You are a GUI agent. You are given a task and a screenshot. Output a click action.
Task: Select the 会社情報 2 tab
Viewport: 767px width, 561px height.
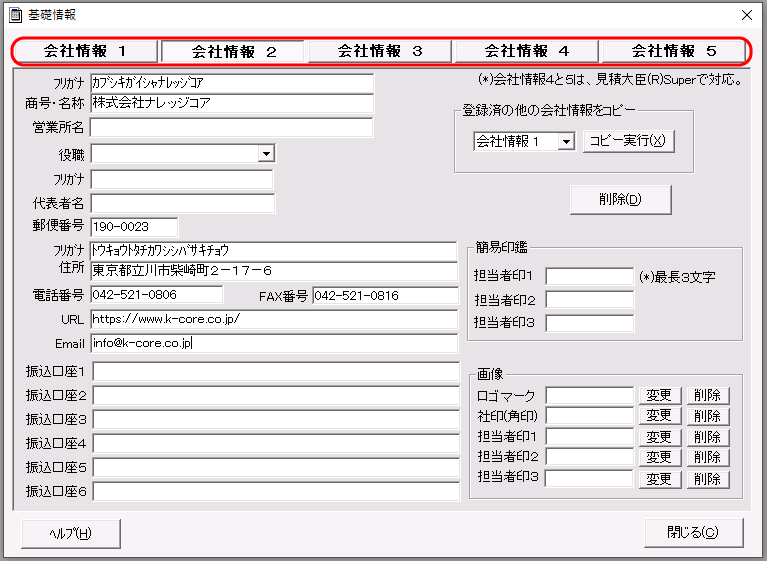[233, 51]
